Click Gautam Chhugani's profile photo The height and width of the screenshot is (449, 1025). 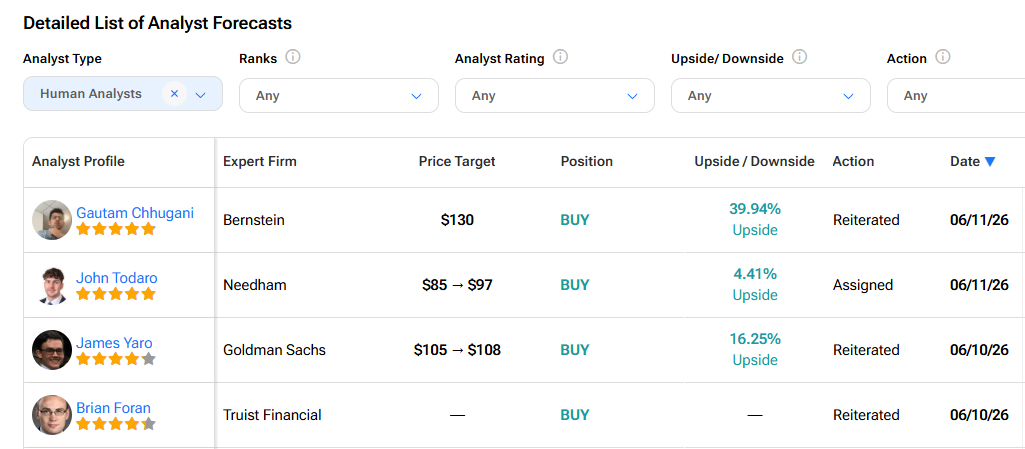pyautogui.click(x=52, y=220)
